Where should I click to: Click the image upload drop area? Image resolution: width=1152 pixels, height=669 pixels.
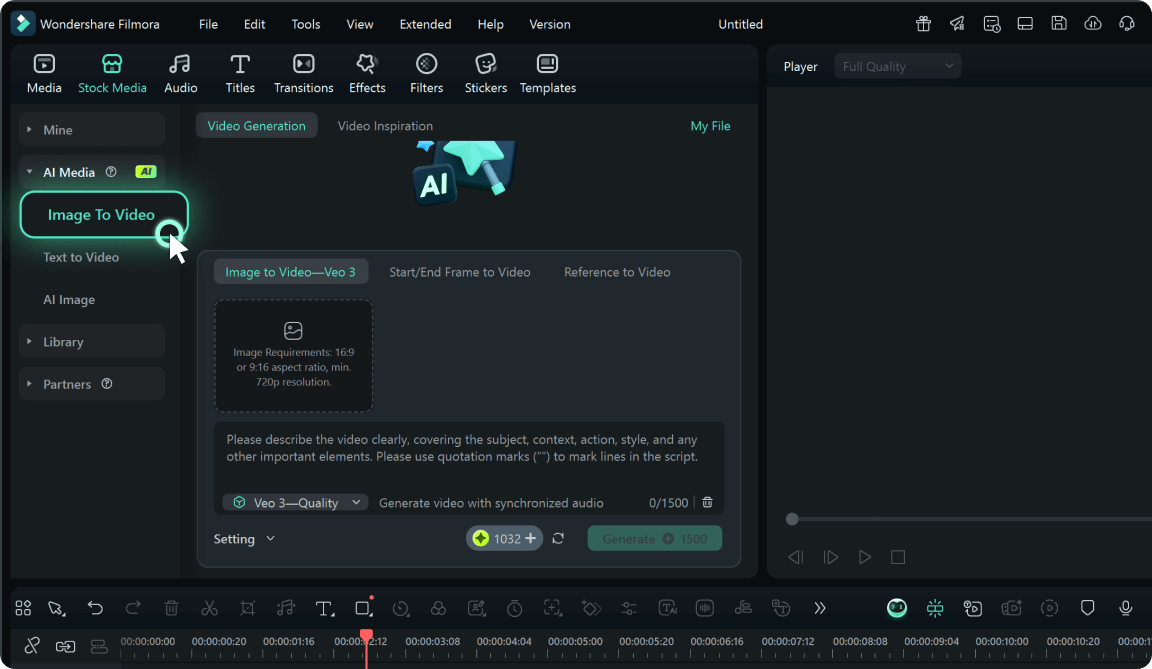(x=293, y=355)
